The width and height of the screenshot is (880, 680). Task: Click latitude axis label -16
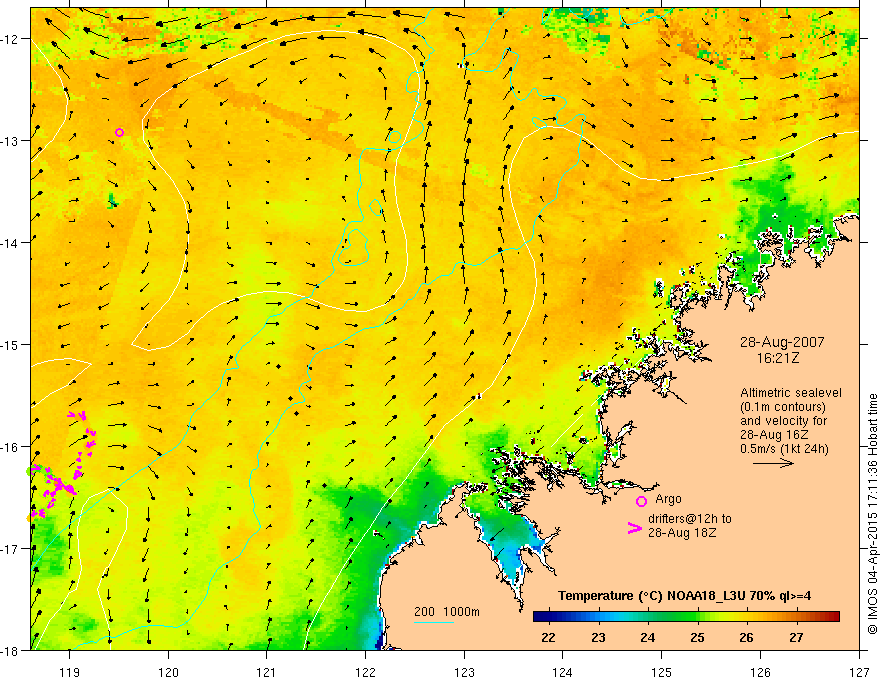pos(10,447)
